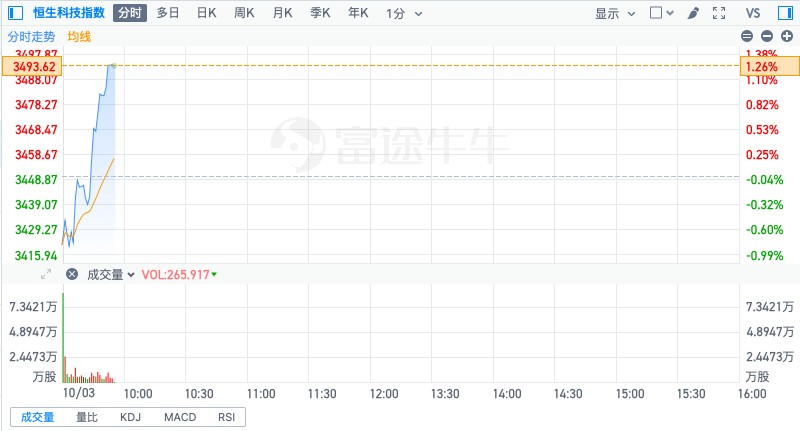Toggle the left sidebar panel icon
Viewport: 800px width, 431px height.
[15, 13]
